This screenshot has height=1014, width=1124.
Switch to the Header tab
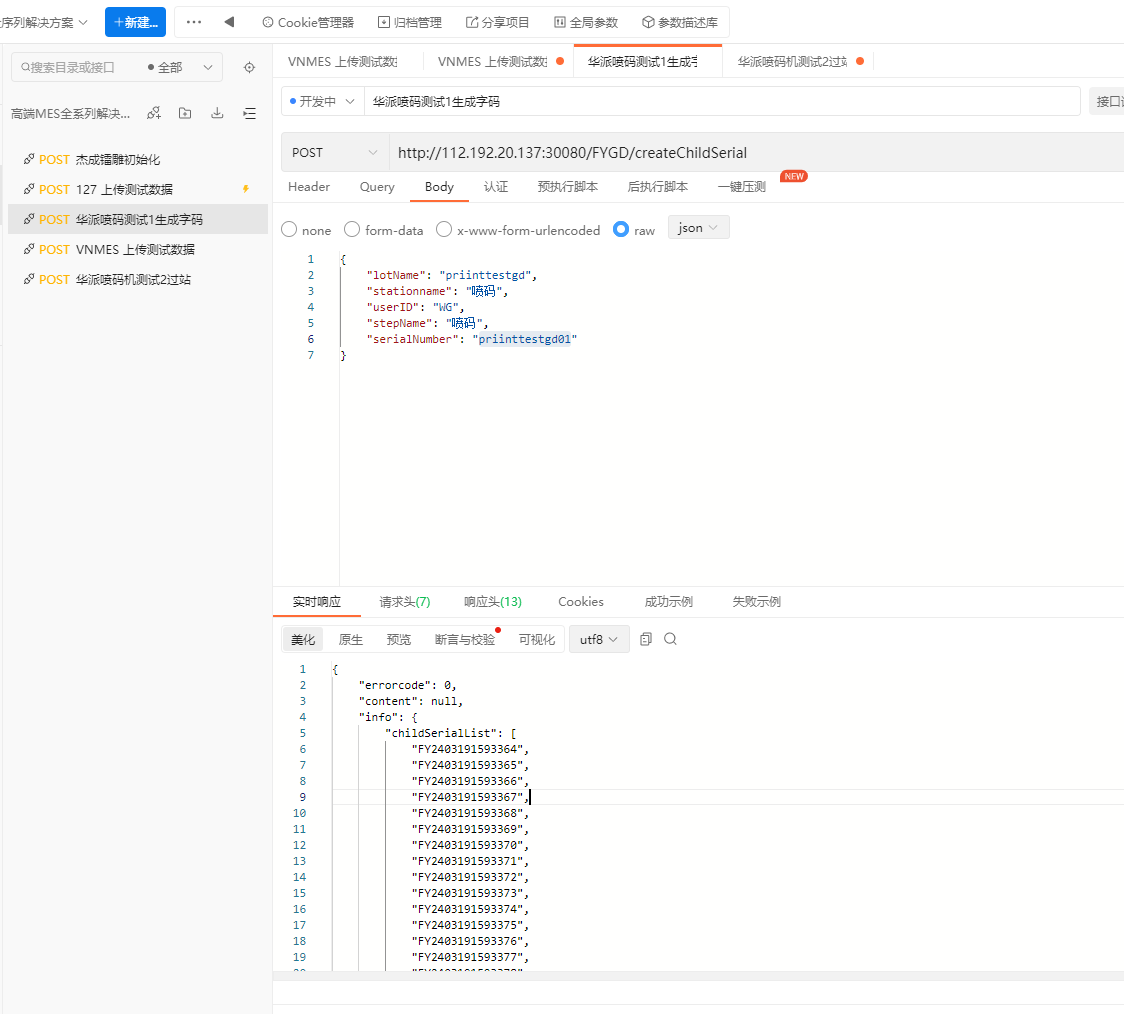click(x=309, y=187)
